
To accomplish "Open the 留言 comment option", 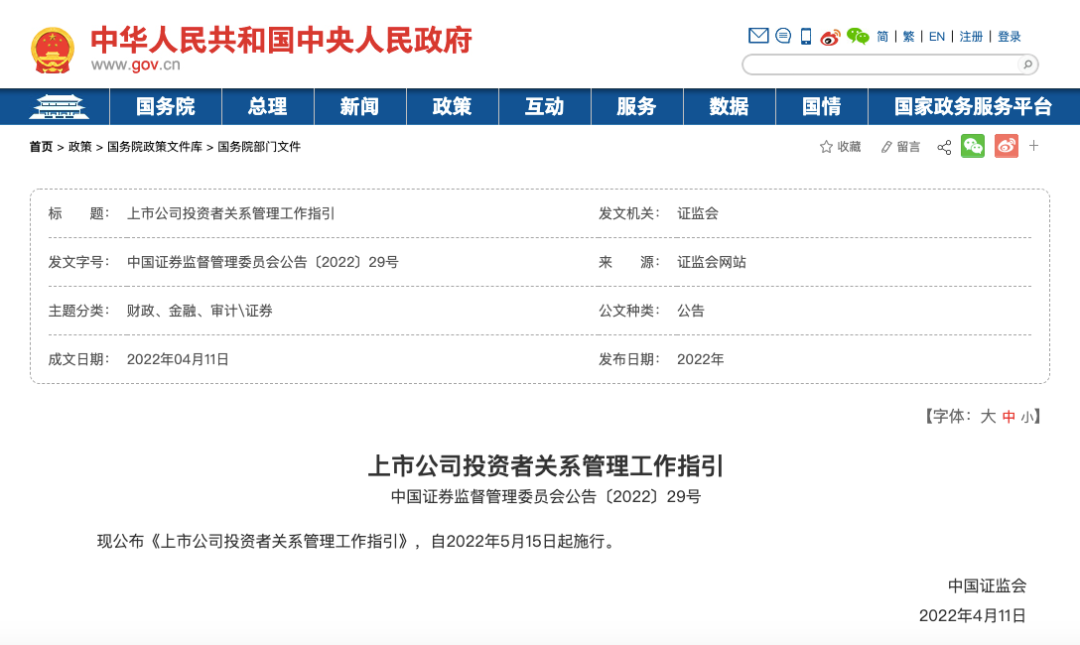I will point(902,146).
